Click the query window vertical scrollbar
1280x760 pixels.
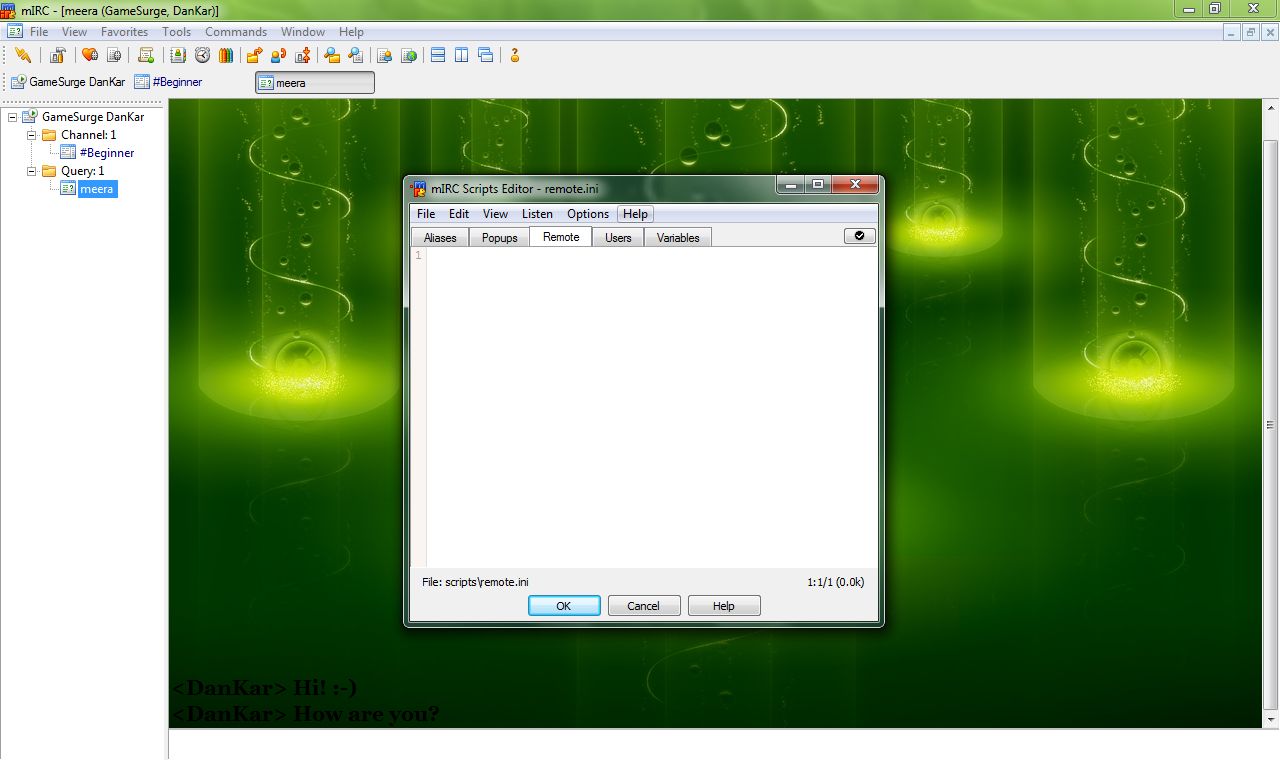(x=1270, y=413)
